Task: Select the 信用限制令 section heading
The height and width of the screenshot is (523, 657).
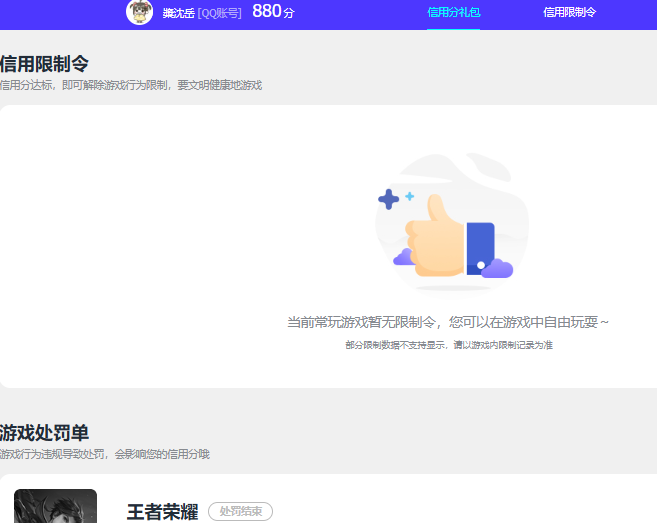Action: click(44, 64)
